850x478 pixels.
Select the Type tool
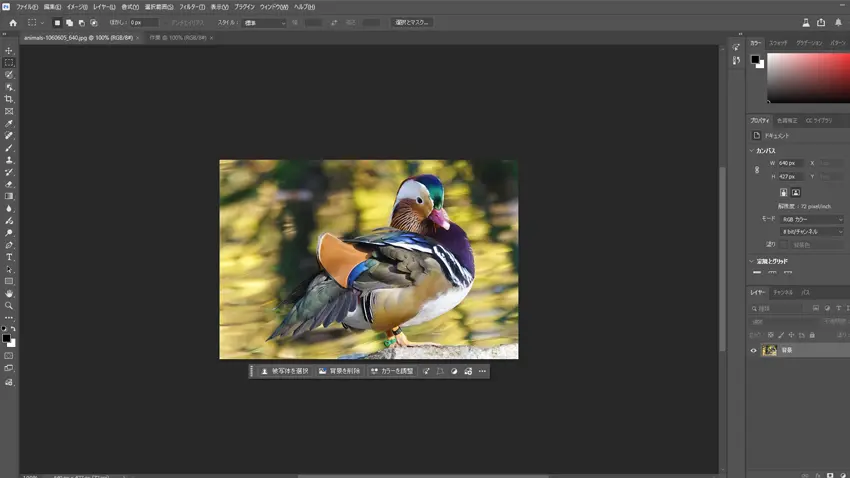[10, 257]
